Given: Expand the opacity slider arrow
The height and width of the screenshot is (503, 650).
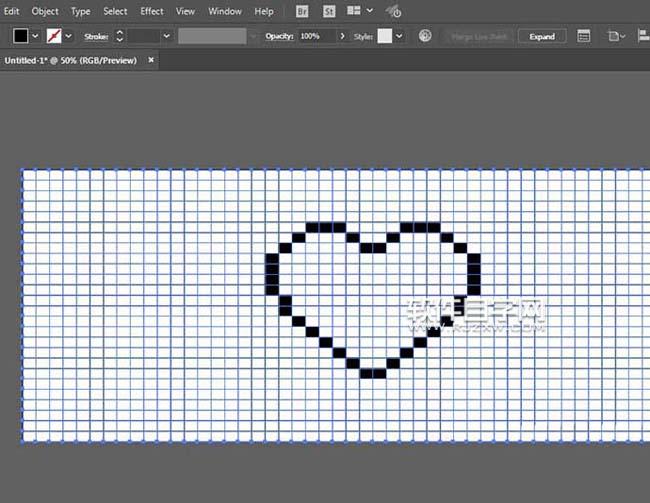Looking at the screenshot, I should coord(343,36).
